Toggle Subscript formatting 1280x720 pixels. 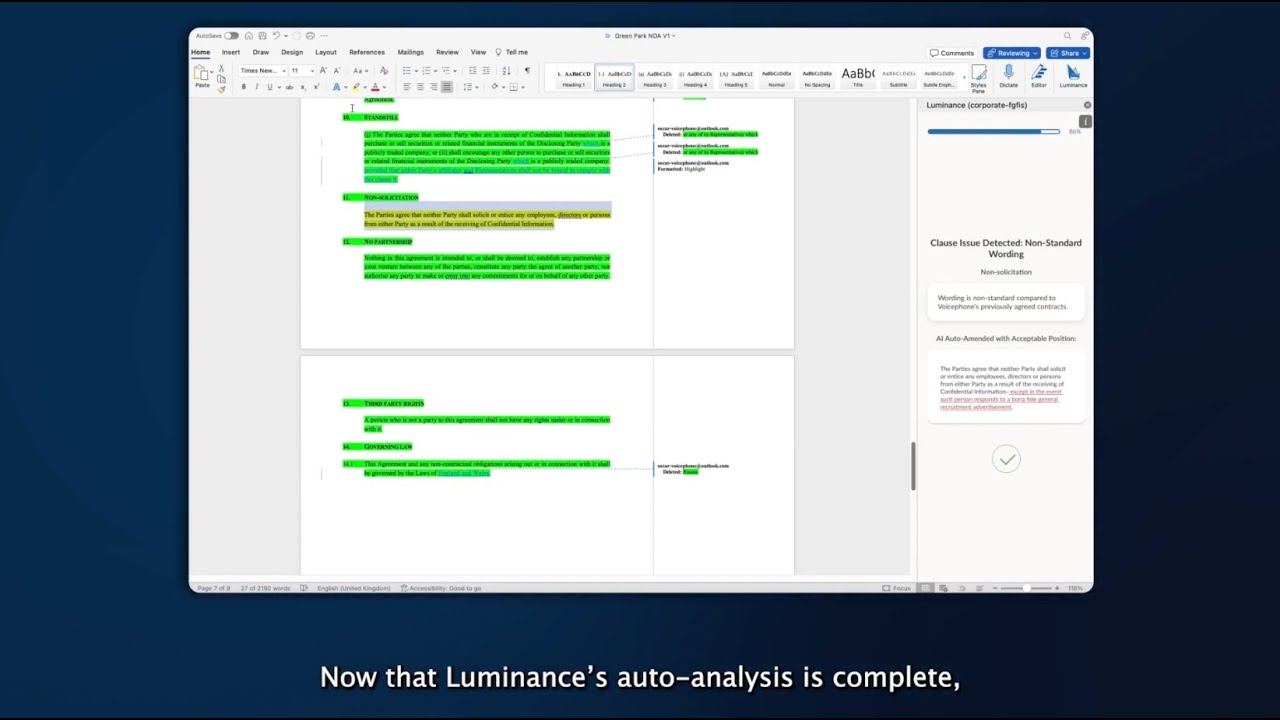[x=303, y=87]
